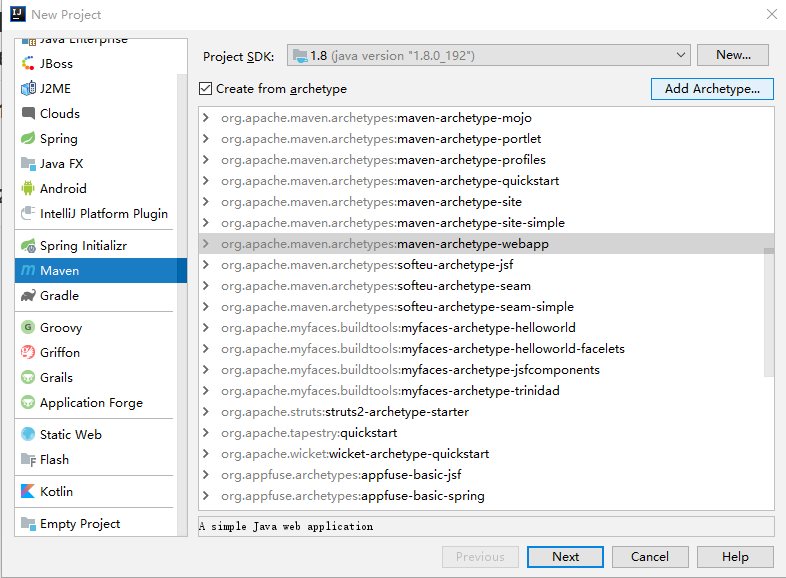
Task: Click the Flash folder icon
Action: (x=28, y=460)
